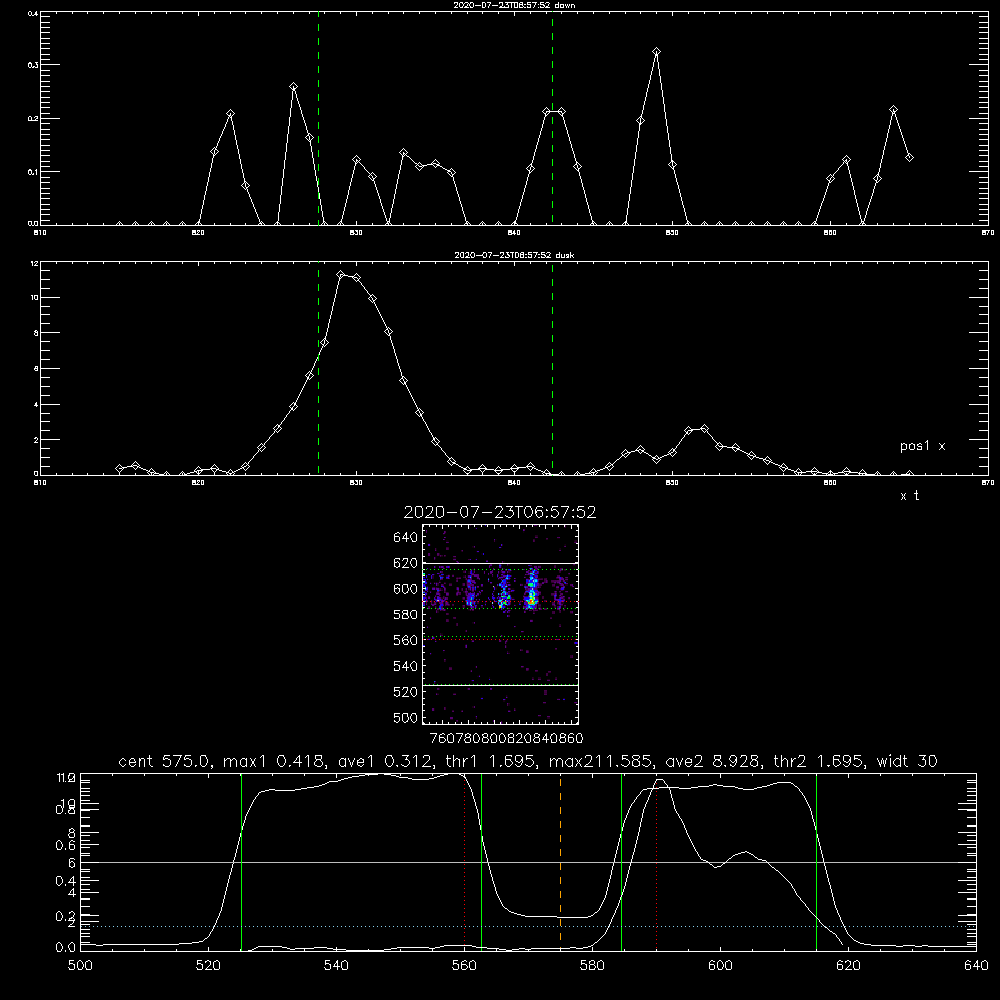Click the '2020-07-23T06:57:52 dawn' plot title
Image resolution: width=1000 pixels, height=1000 pixels.
514,5
